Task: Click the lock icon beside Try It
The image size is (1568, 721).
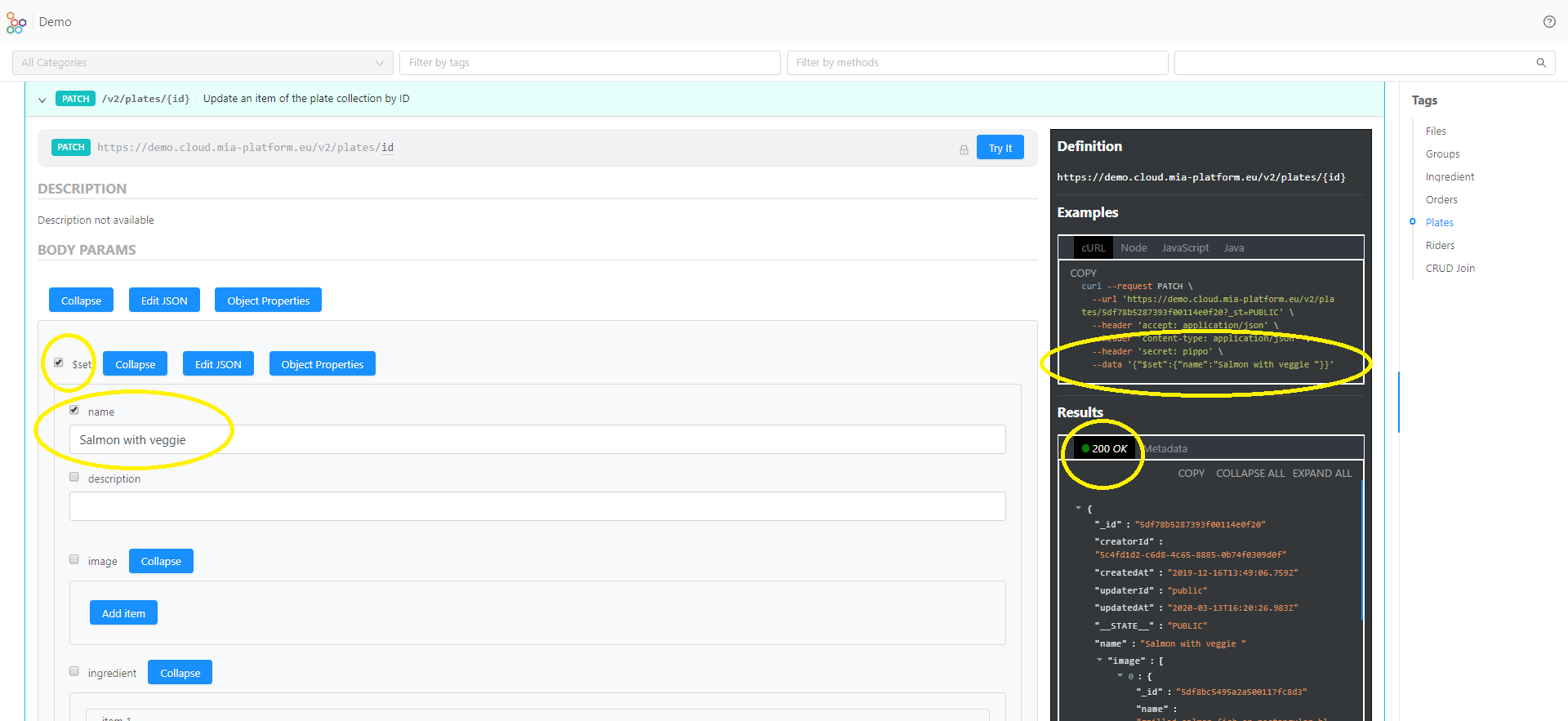Action: click(964, 149)
